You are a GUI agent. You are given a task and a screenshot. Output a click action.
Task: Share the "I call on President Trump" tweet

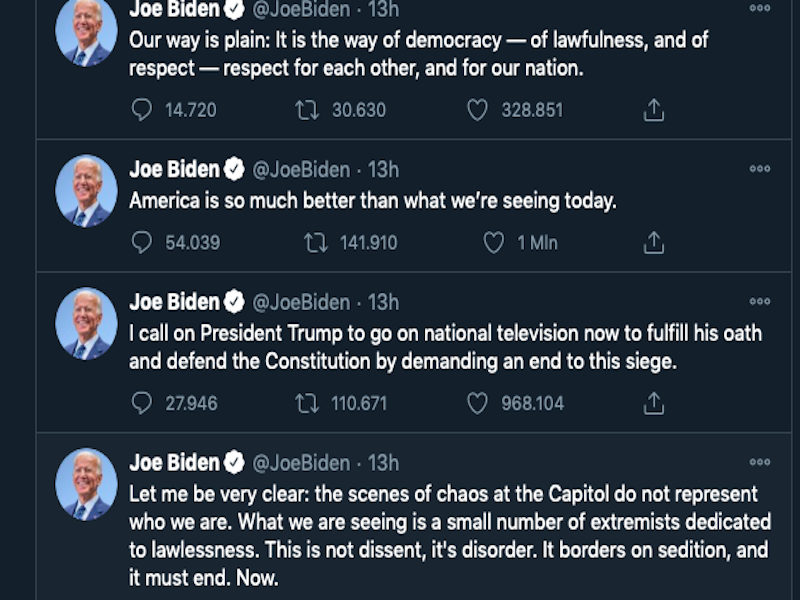[654, 403]
